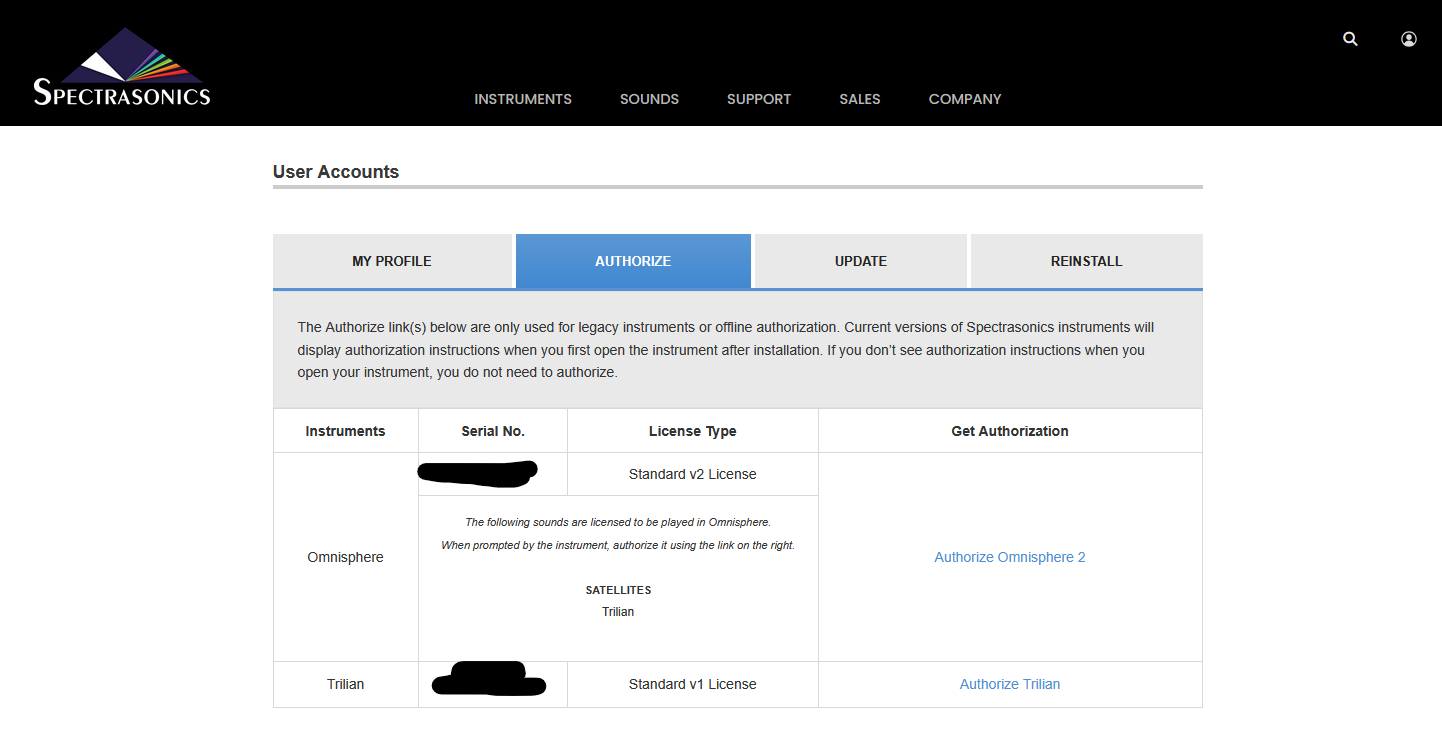Screen dimensions: 1442x751
Task: Select the Standard v1 License text
Action: pos(692,684)
